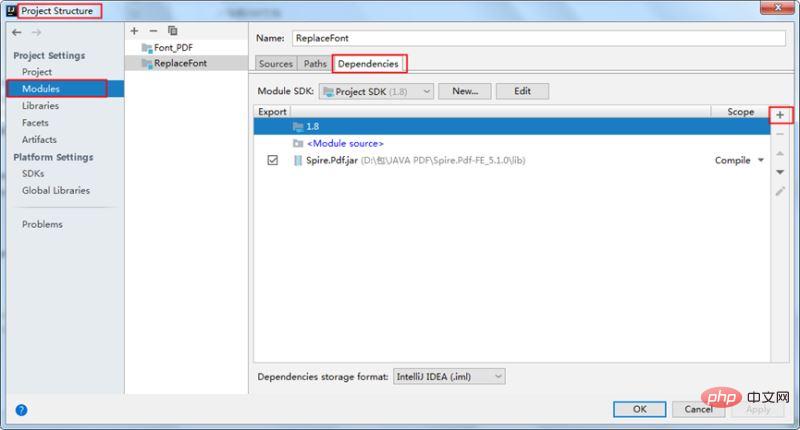Click the IntelliJ logo in title bar
The width and height of the screenshot is (800, 430).
(11, 11)
